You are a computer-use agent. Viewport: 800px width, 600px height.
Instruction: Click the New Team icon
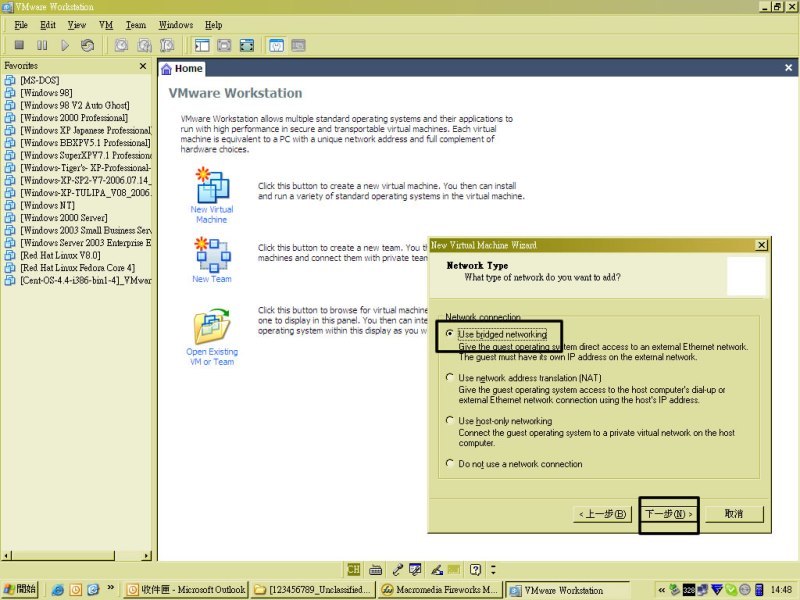tap(212, 255)
